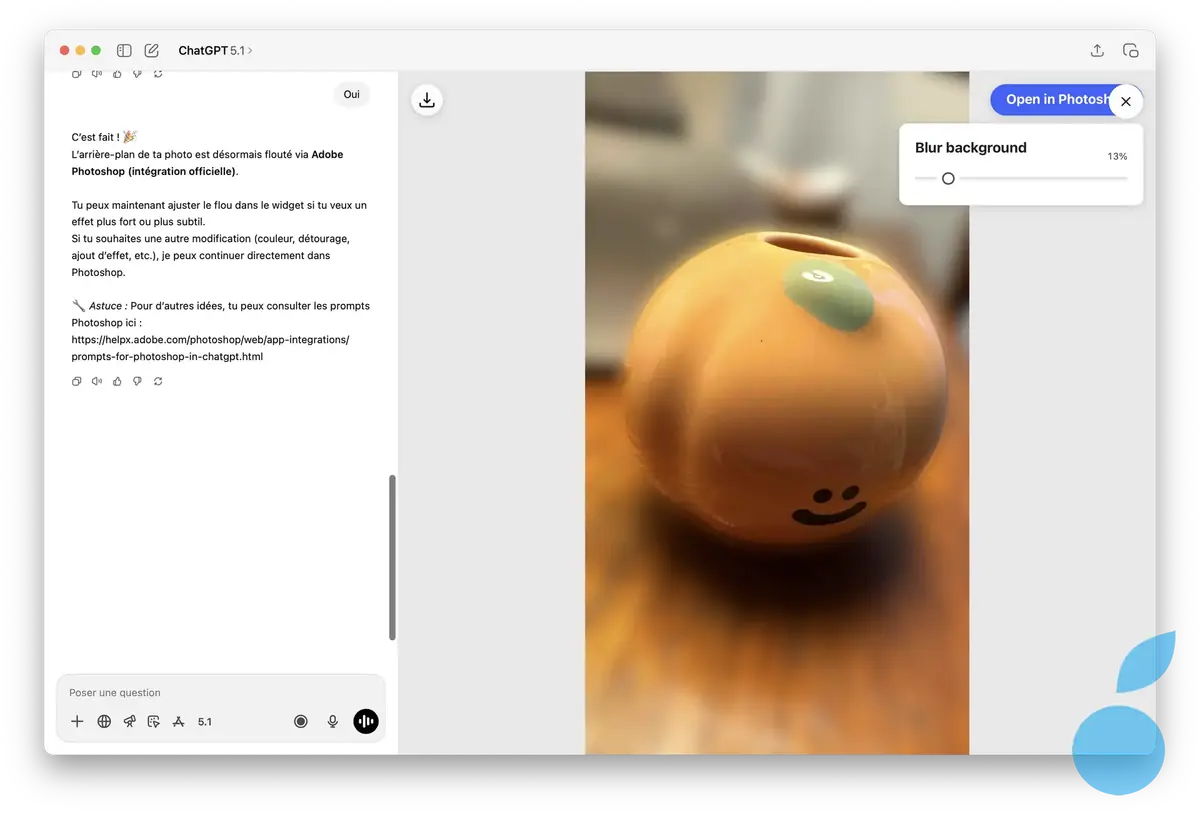Start a new chat with the compose icon
1200x813 pixels.
click(x=151, y=50)
